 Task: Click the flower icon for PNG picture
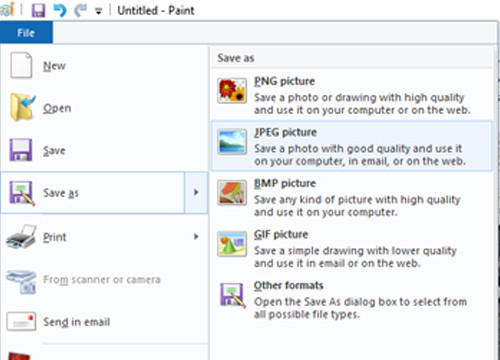(x=232, y=91)
